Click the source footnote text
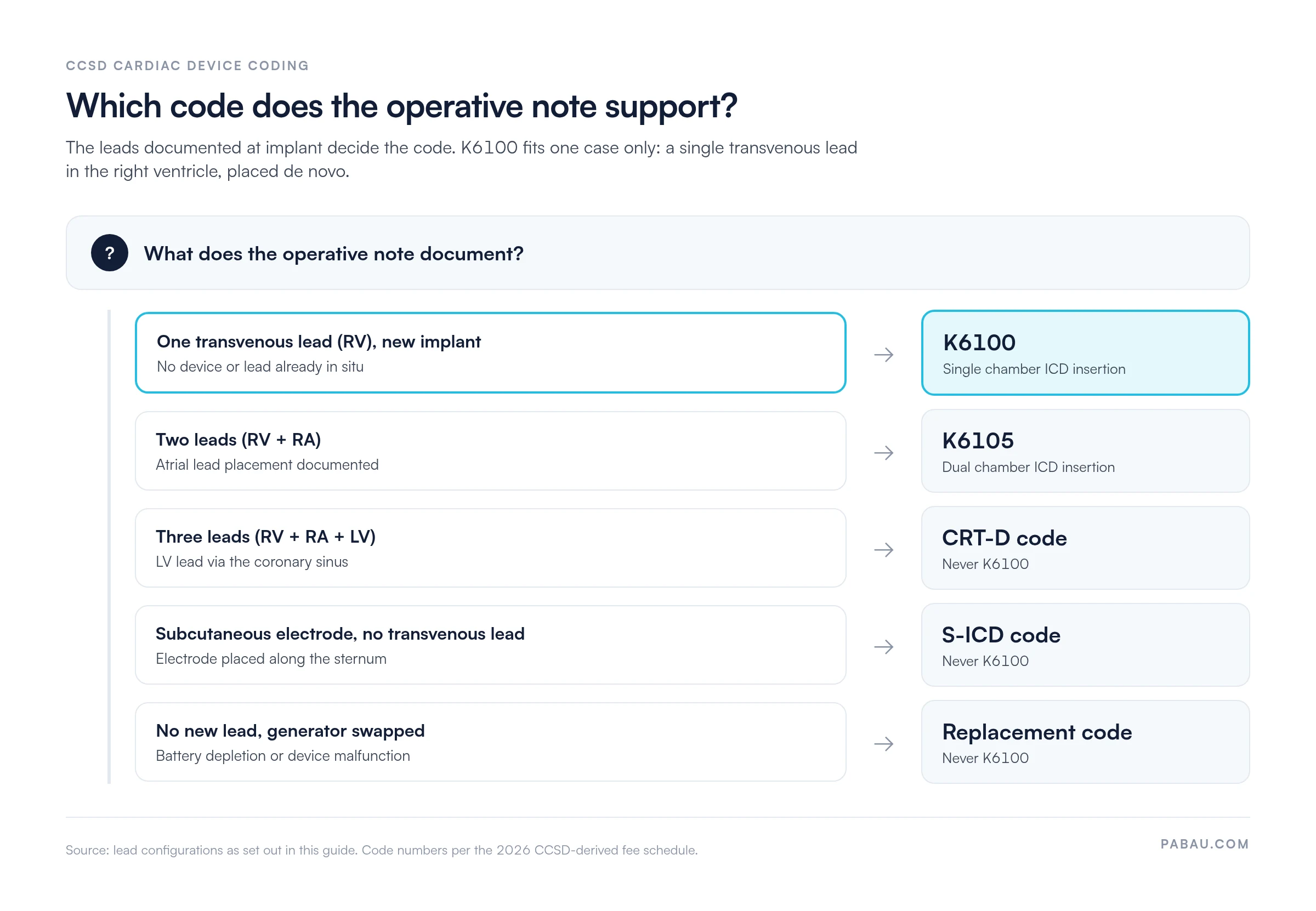The image size is (1316, 911). [x=382, y=850]
